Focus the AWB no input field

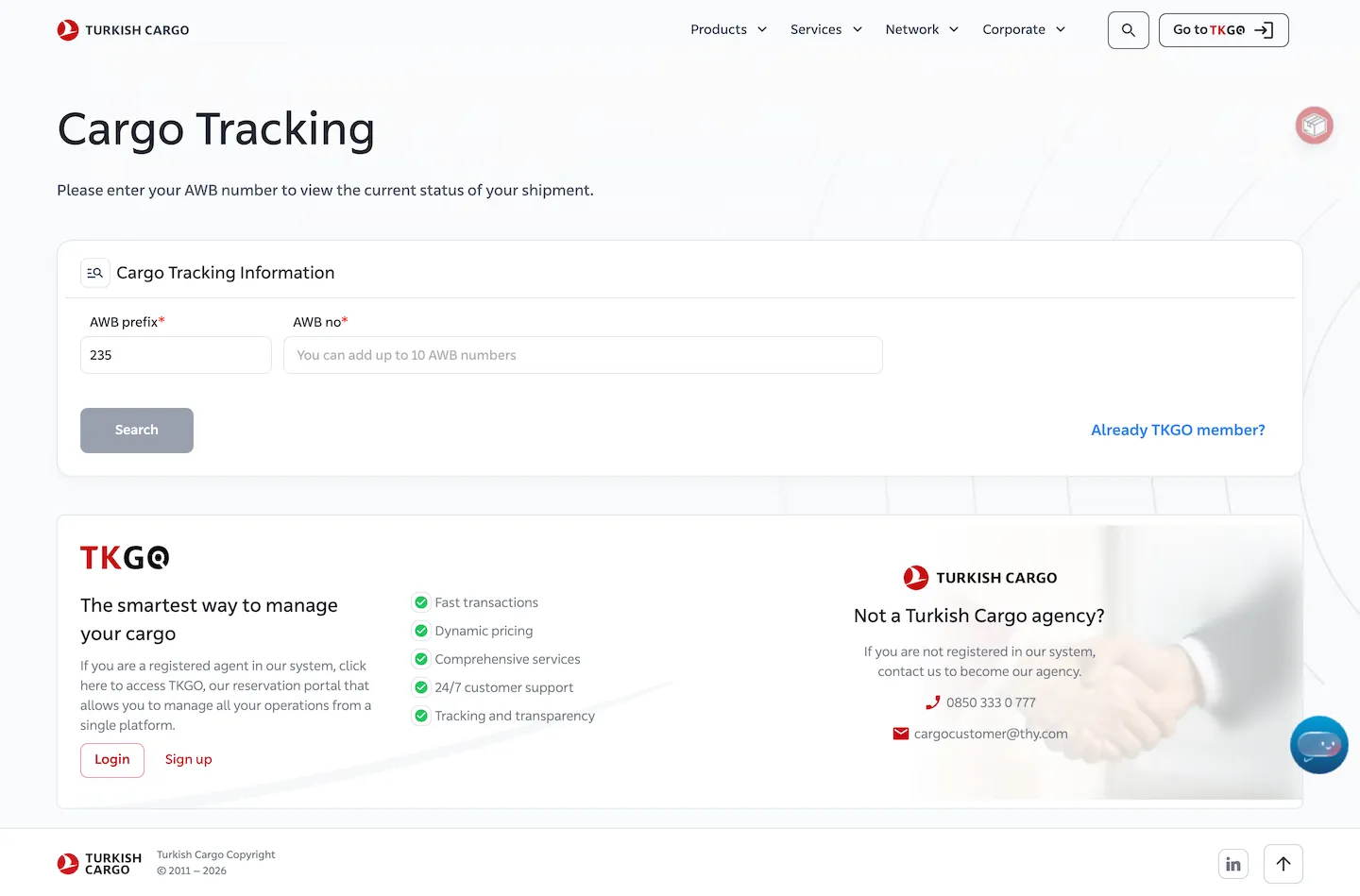pyautogui.click(x=583, y=355)
